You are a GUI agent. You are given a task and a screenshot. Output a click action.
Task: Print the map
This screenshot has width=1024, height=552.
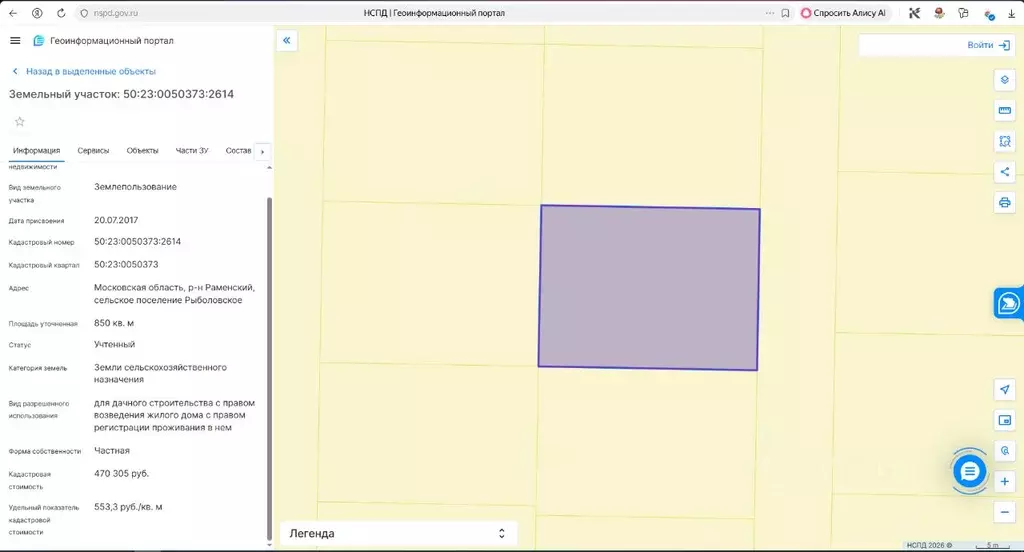1004,203
